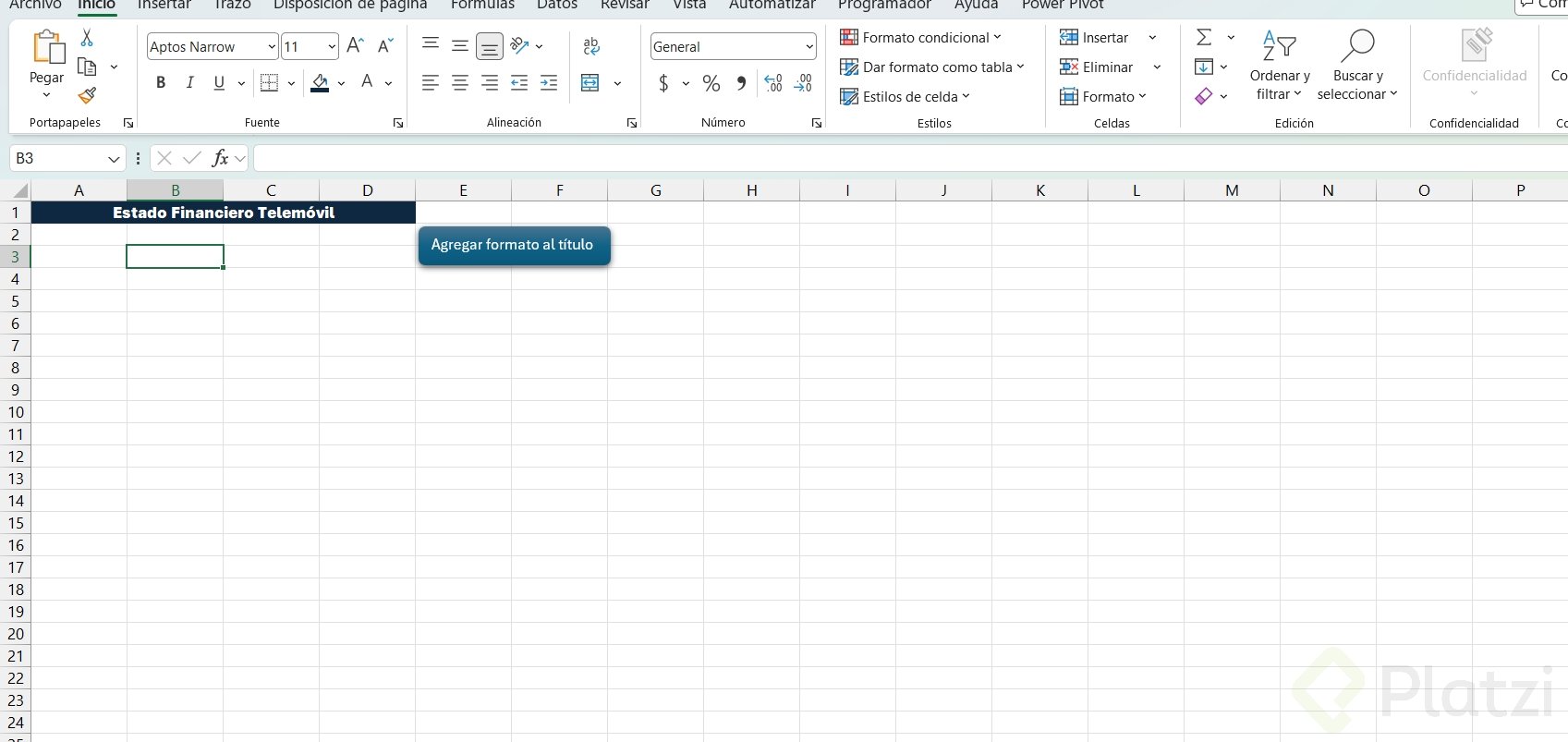Open the Archivo tab

(35, 5)
